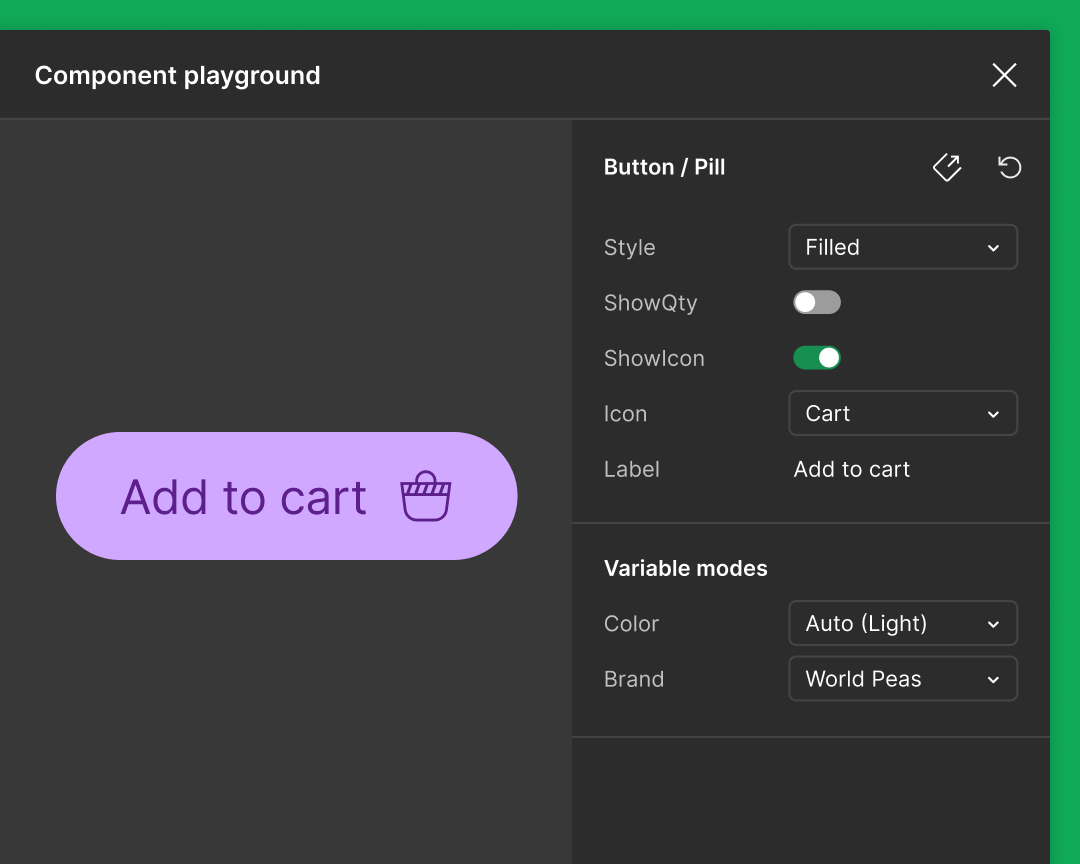Image resolution: width=1080 pixels, height=864 pixels.
Task: Click the Add to cart pill button preview
Action: 286,495
